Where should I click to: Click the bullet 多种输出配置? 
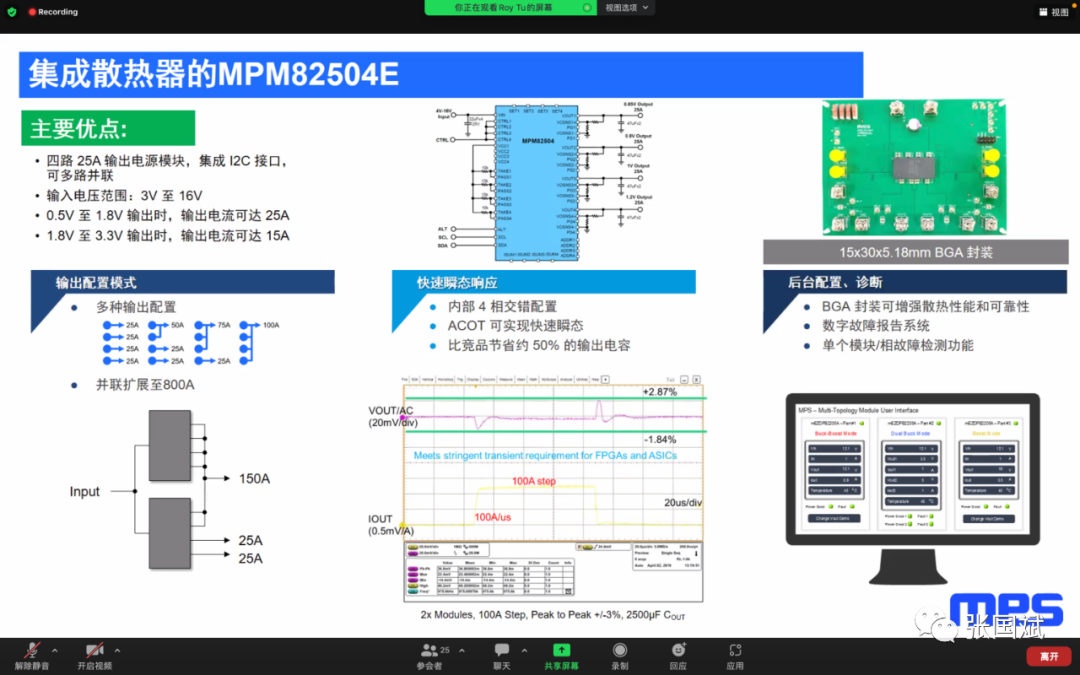pyautogui.click(x=136, y=307)
